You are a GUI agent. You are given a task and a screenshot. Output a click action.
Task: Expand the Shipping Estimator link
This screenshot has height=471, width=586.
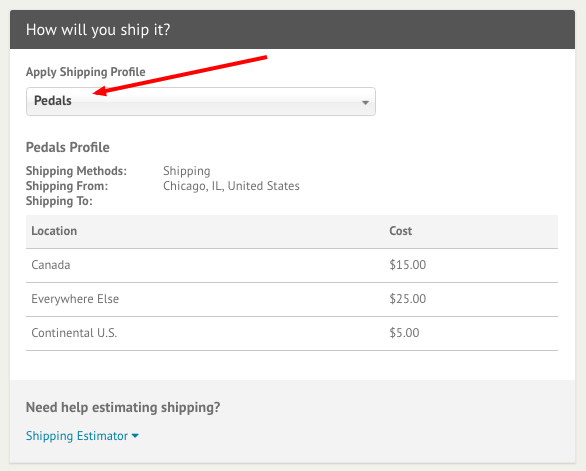coord(77,436)
